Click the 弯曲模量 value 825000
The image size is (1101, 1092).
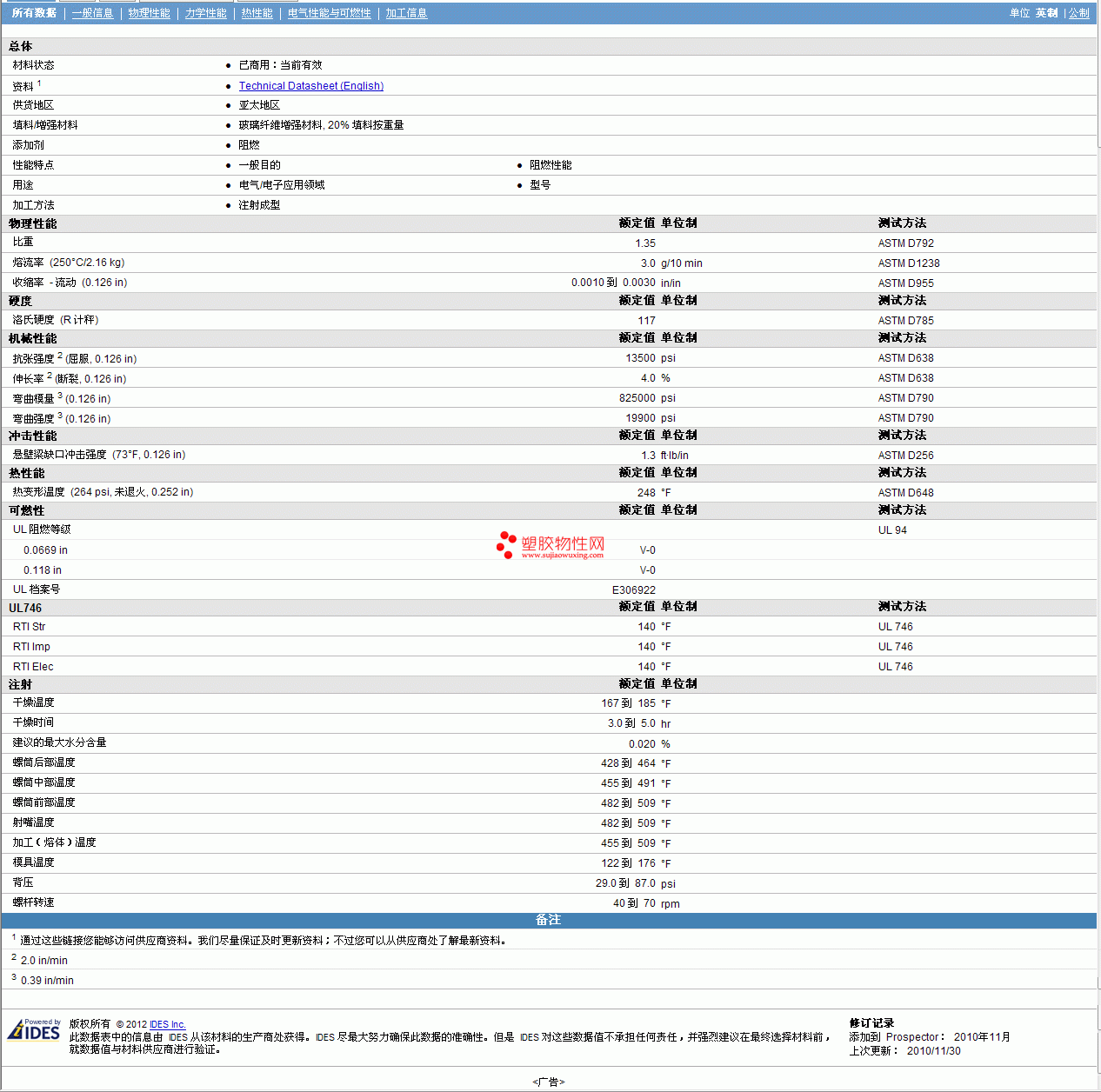pos(637,398)
